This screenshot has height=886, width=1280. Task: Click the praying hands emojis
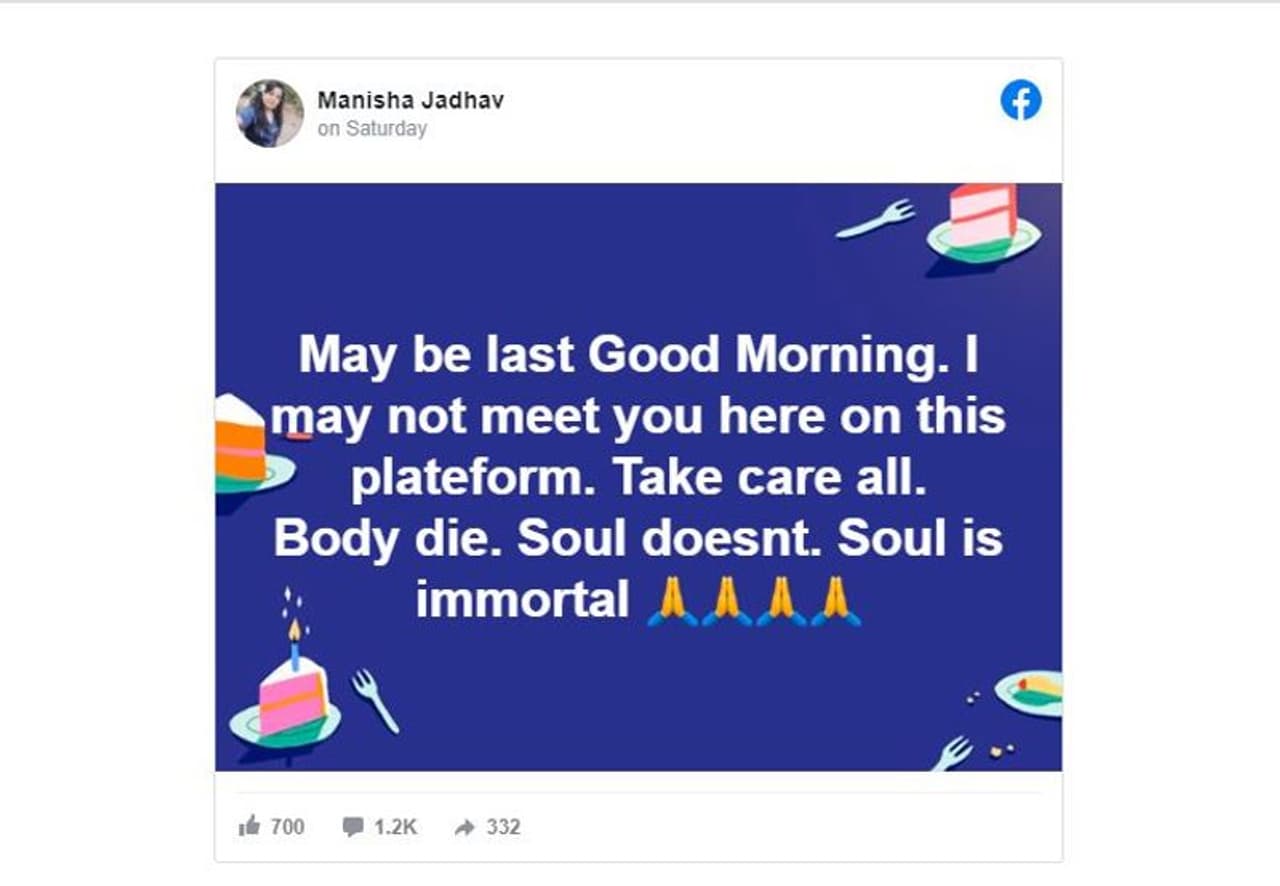click(754, 601)
